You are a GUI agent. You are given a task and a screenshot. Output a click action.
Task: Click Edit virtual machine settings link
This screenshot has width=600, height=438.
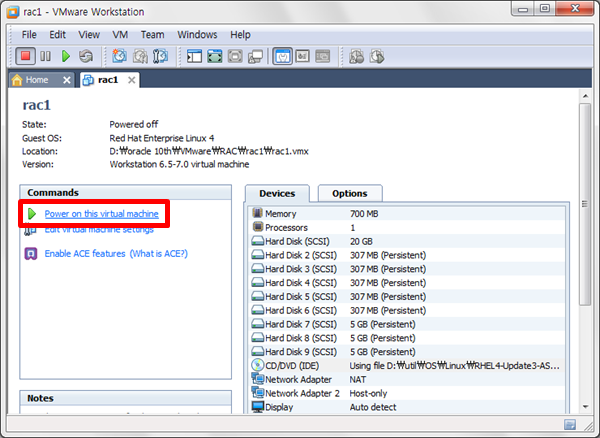point(99,230)
